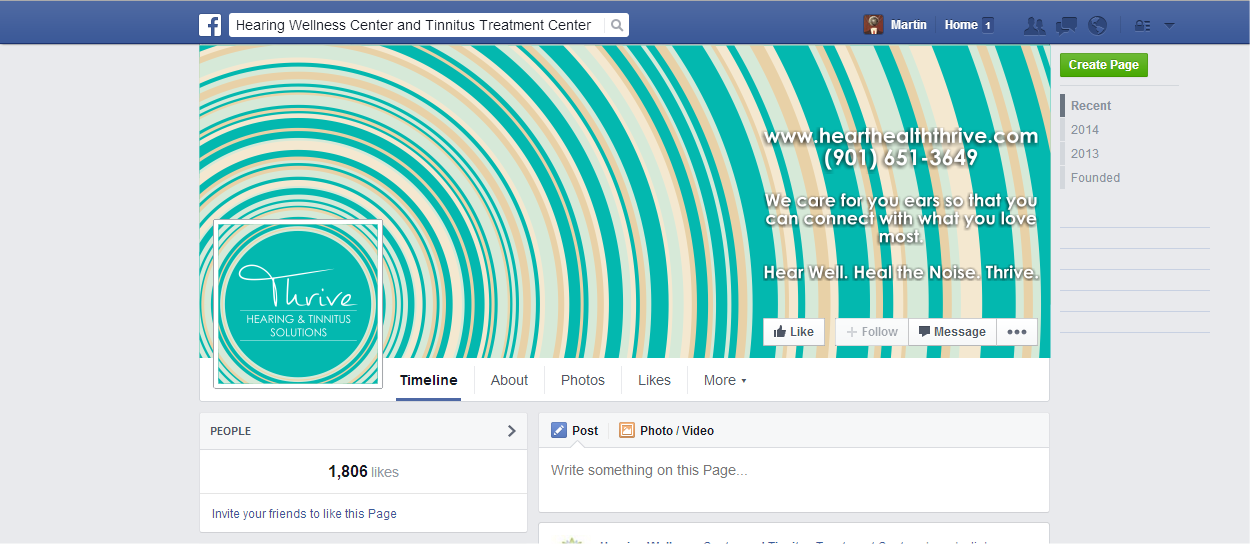Open the three-dots more actions button
The width and height of the screenshot is (1250, 544).
[1017, 332]
